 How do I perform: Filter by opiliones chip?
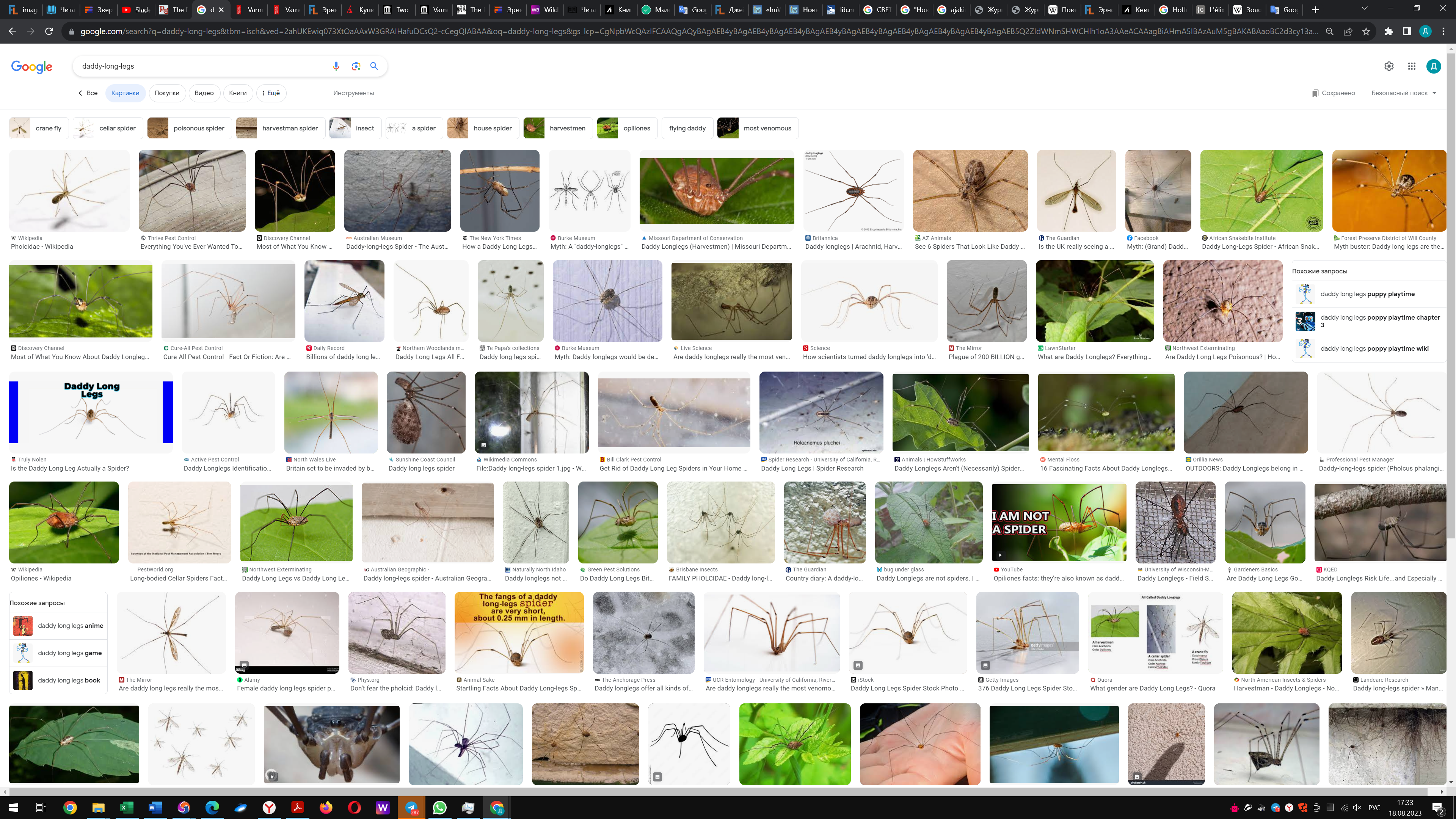[627, 128]
